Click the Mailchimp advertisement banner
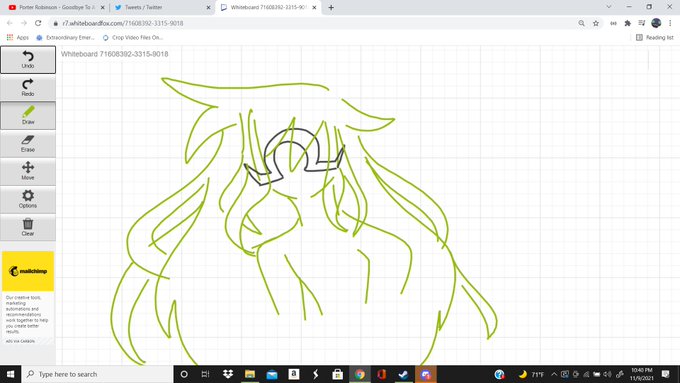680x383 pixels. [x=28, y=271]
